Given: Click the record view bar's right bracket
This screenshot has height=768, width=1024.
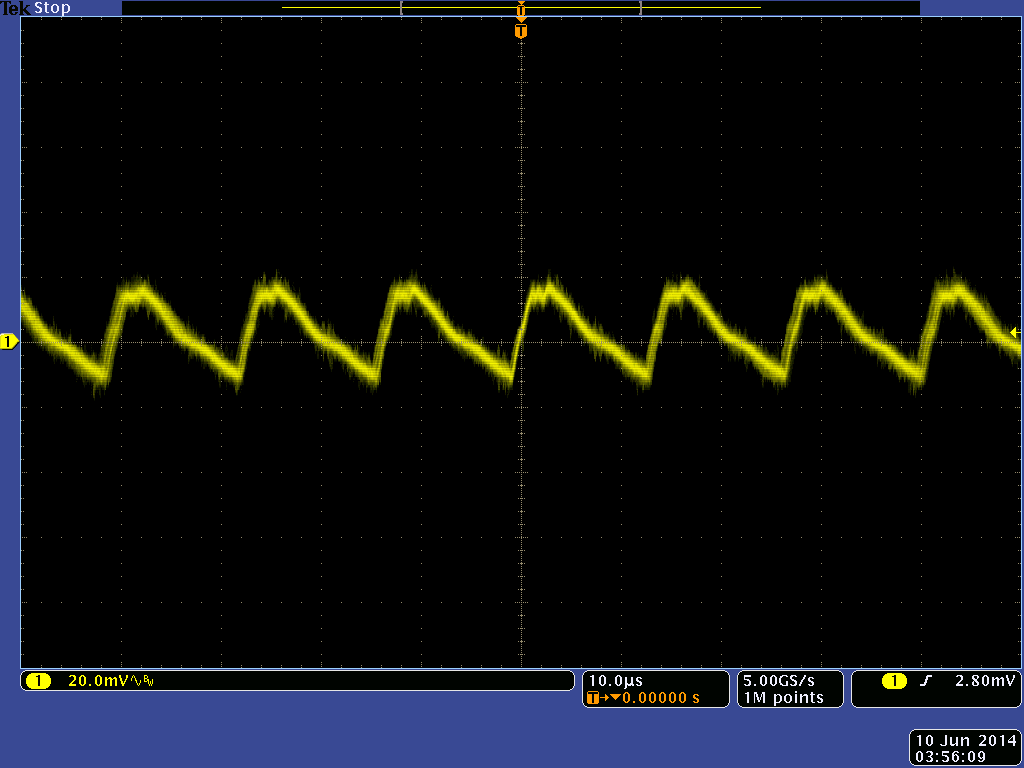Looking at the screenshot, I should (x=640, y=8).
